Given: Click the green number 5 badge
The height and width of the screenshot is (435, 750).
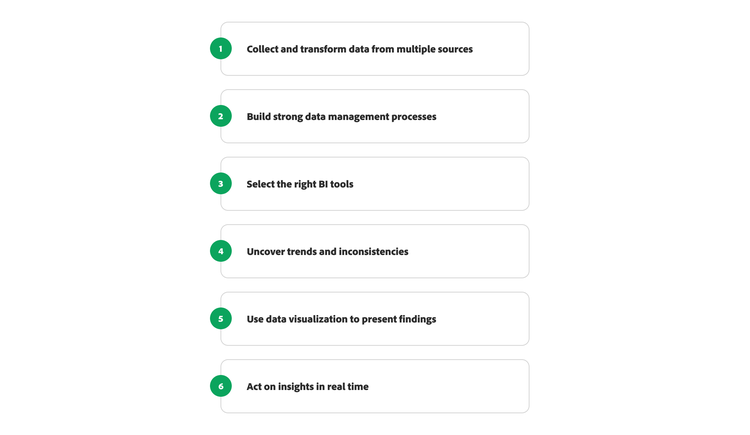Looking at the screenshot, I should (221, 319).
